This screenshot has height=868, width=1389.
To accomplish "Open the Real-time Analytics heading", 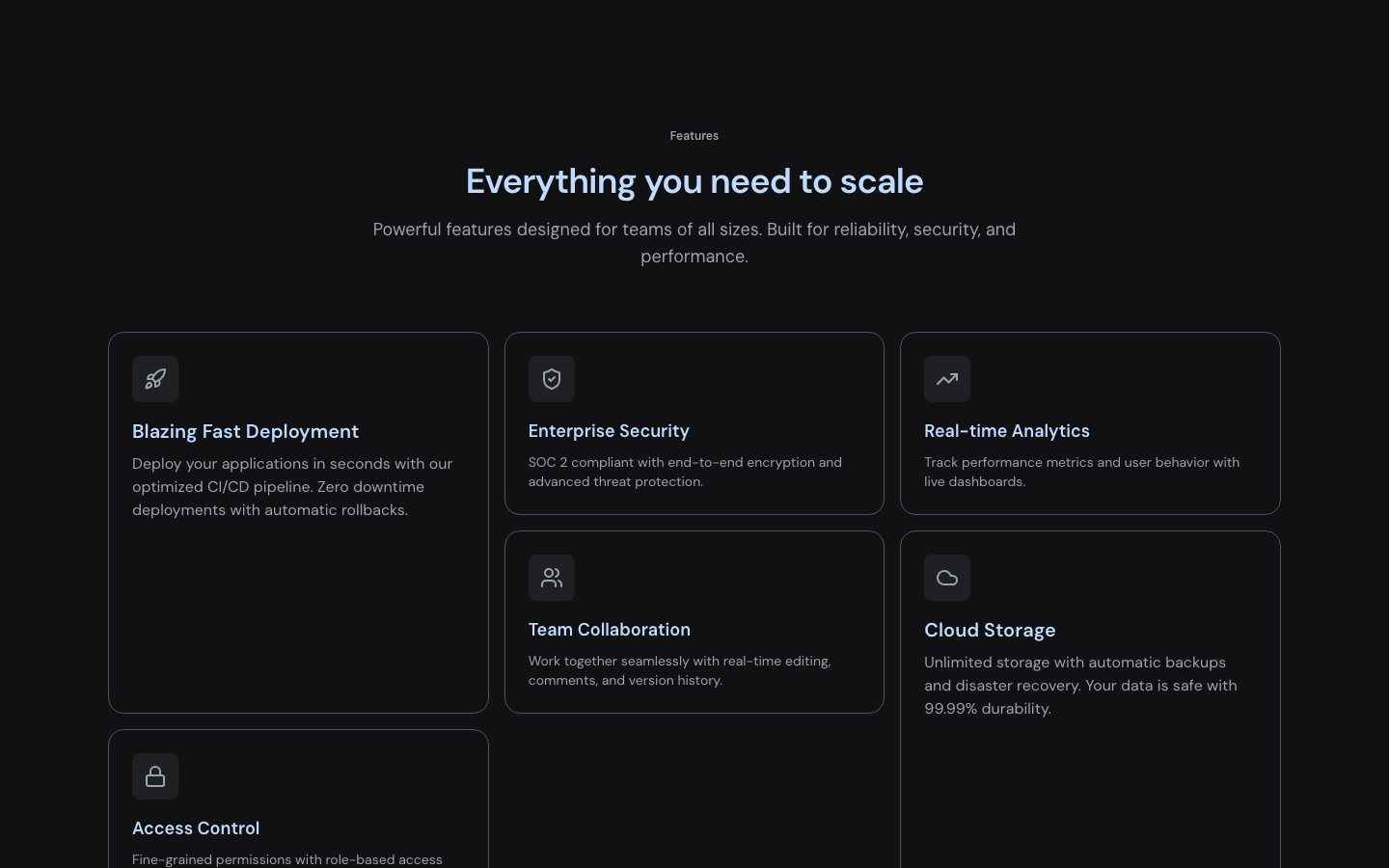I will tap(1006, 431).
